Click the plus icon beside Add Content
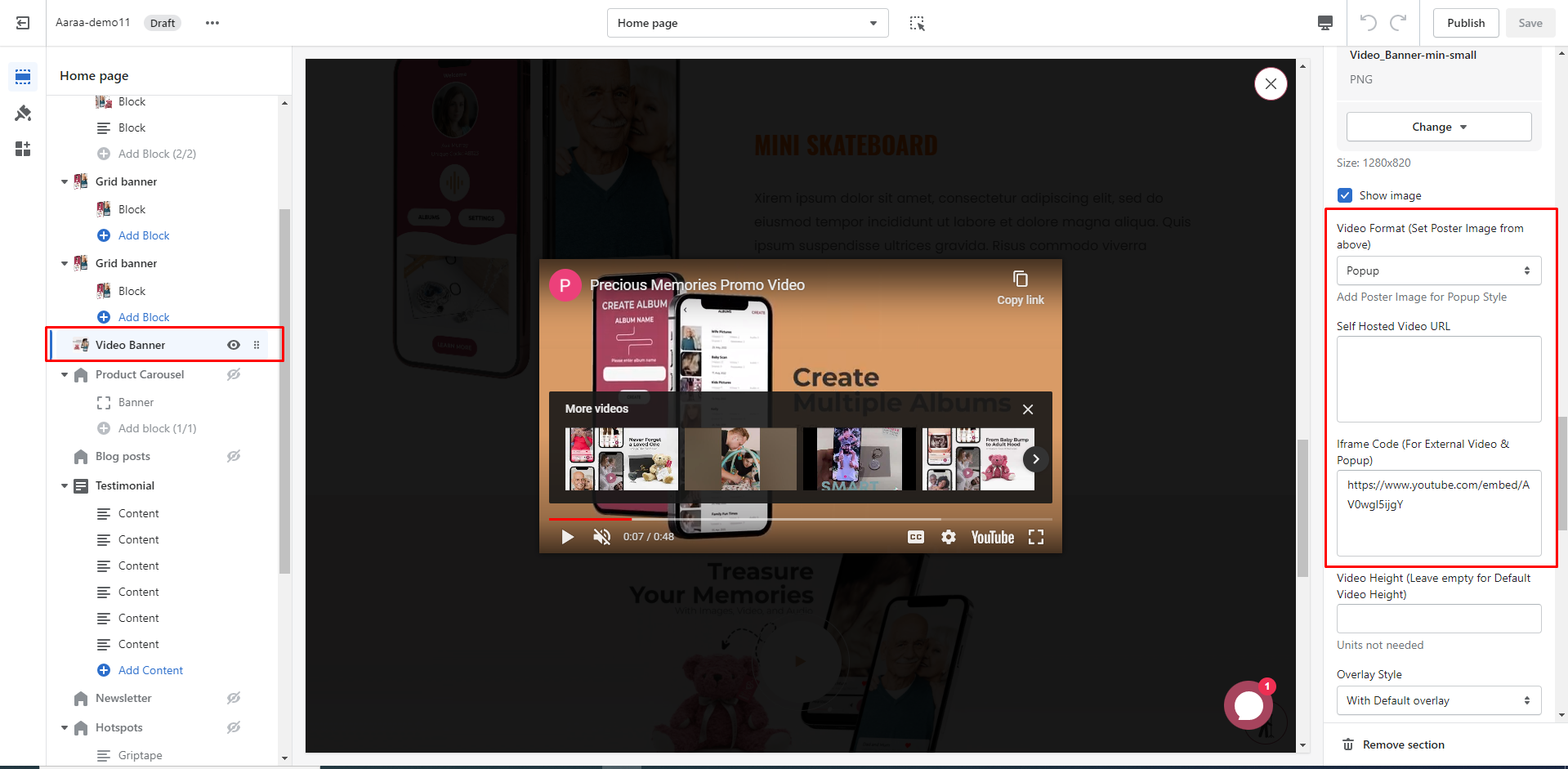The height and width of the screenshot is (769, 1568). [x=104, y=670]
